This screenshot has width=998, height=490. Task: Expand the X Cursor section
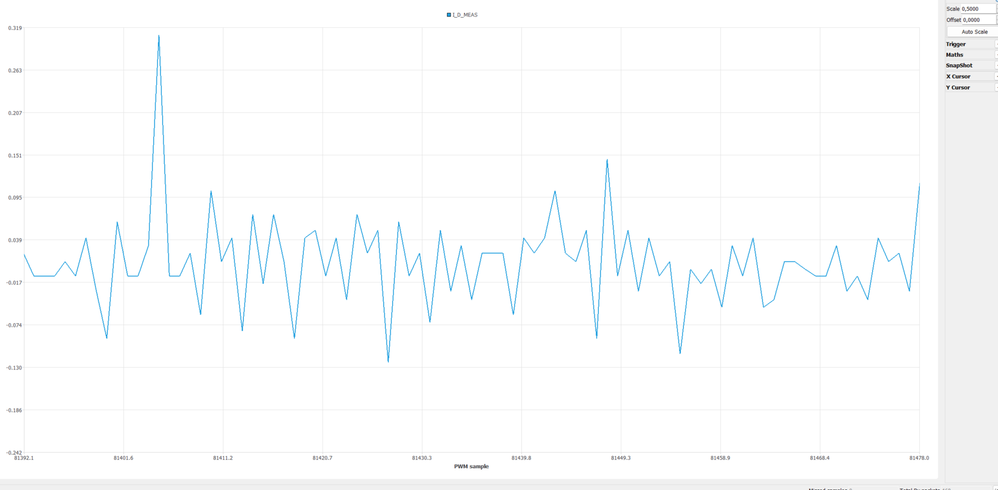point(971,76)
